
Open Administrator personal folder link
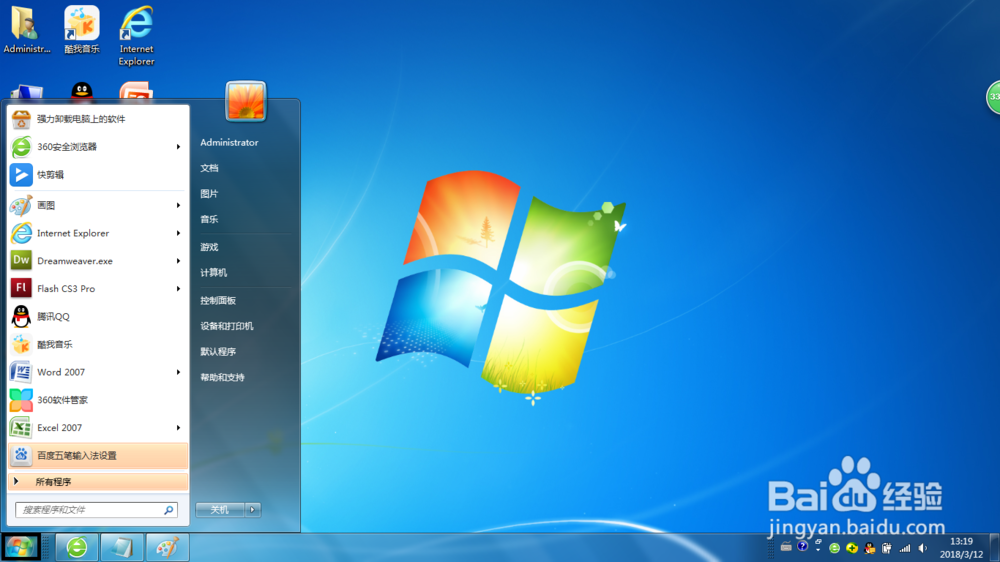coord(230,143)
